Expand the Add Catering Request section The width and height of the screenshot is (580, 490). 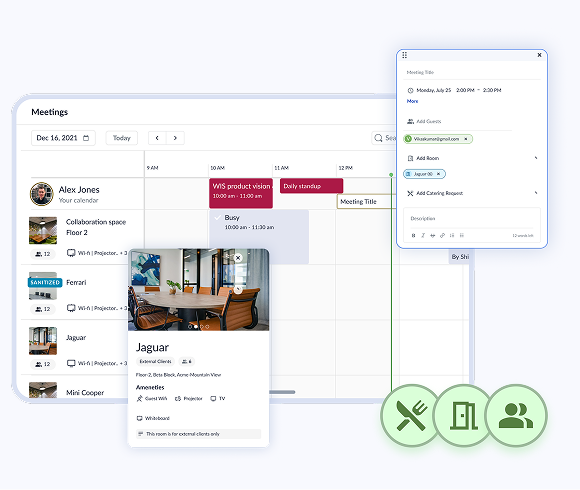[x=536, y=193]
